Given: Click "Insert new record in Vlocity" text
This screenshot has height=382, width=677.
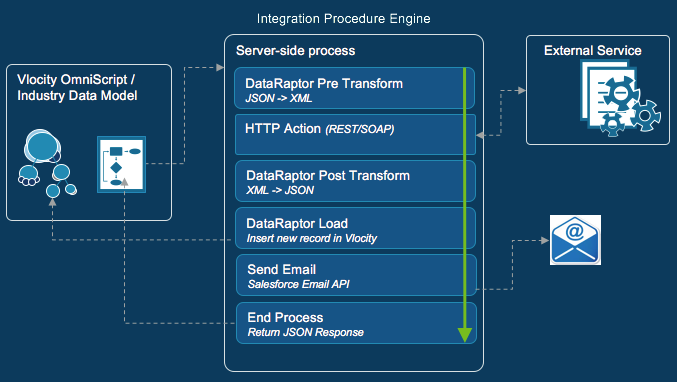Looking at the screenshot, I should [x=311, y=238].
